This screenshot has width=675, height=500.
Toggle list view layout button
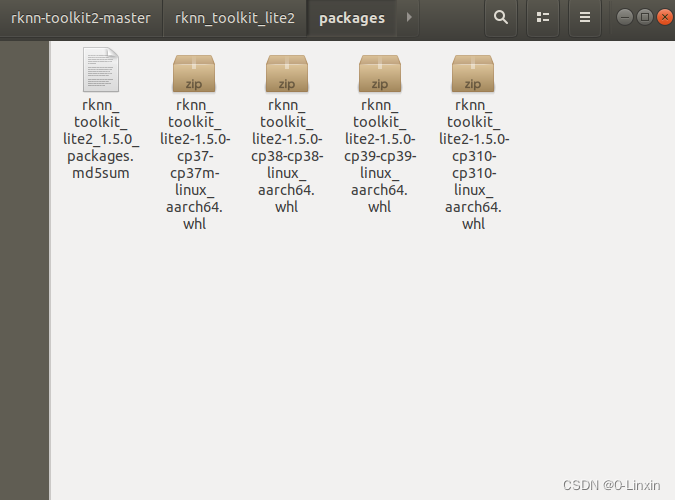click(543, 18)
